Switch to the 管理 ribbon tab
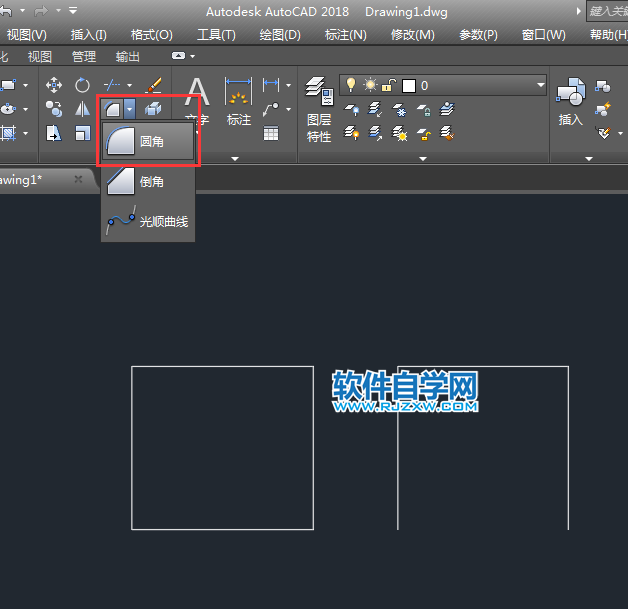 coord(84,57)
